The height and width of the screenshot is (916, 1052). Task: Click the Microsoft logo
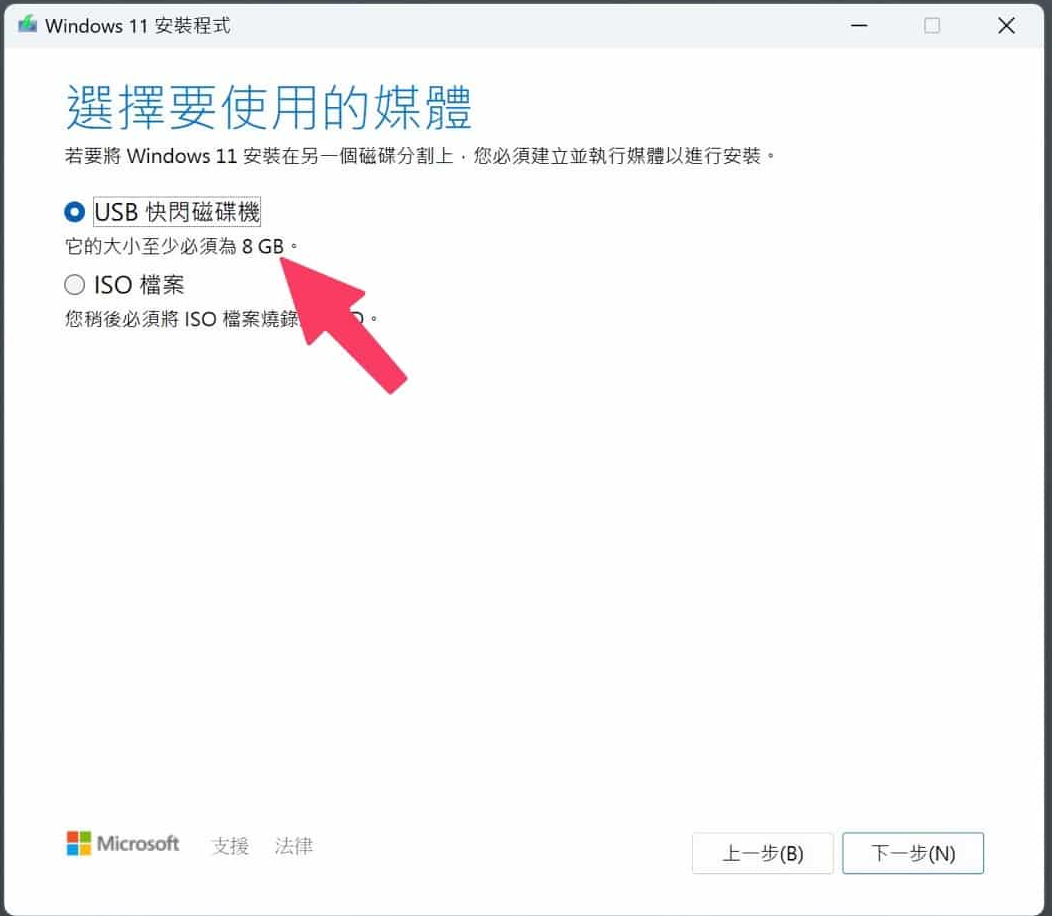click(x=123, y=844)
